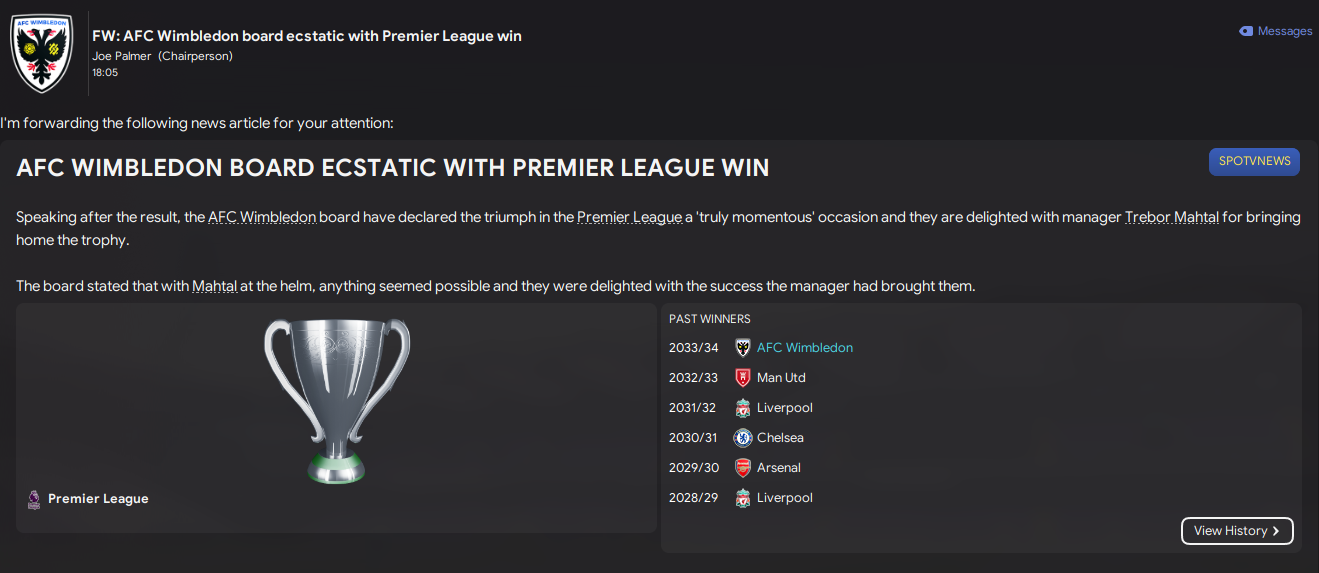Click the 2028/29 Liverpool club badge
The width and height of the screenshot is (1319, 573).
coord(742,498)
